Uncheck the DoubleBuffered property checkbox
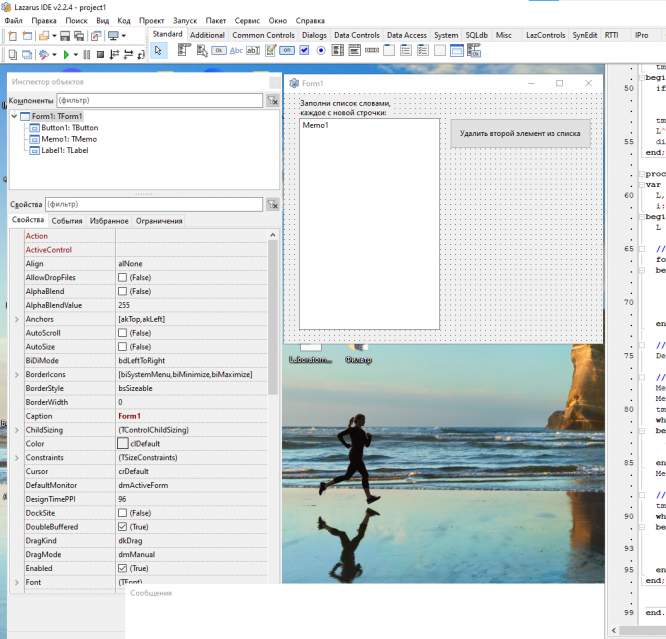The image size is (666, 639). pos(122,526)
